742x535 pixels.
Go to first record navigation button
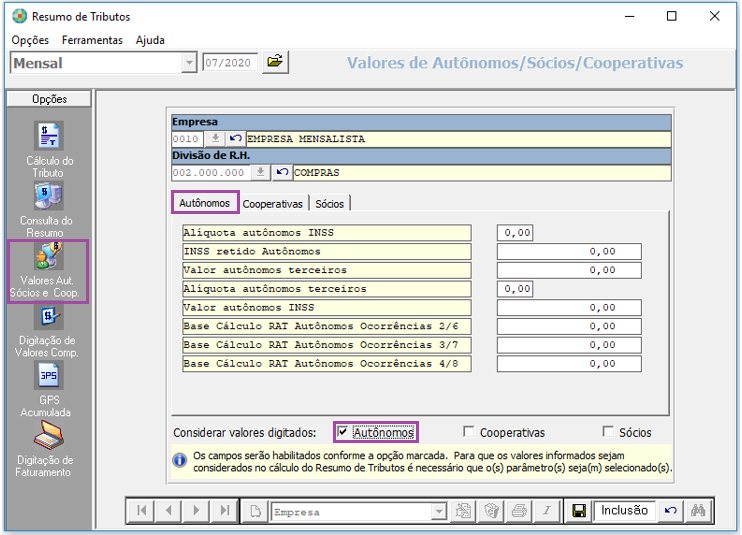[141, 510]
